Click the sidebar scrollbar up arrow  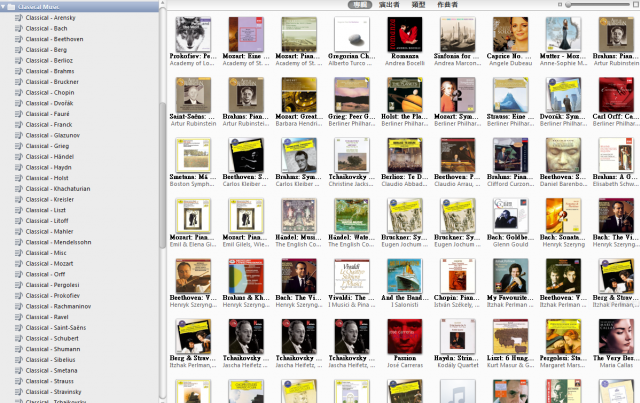click(x=162, y=3)
